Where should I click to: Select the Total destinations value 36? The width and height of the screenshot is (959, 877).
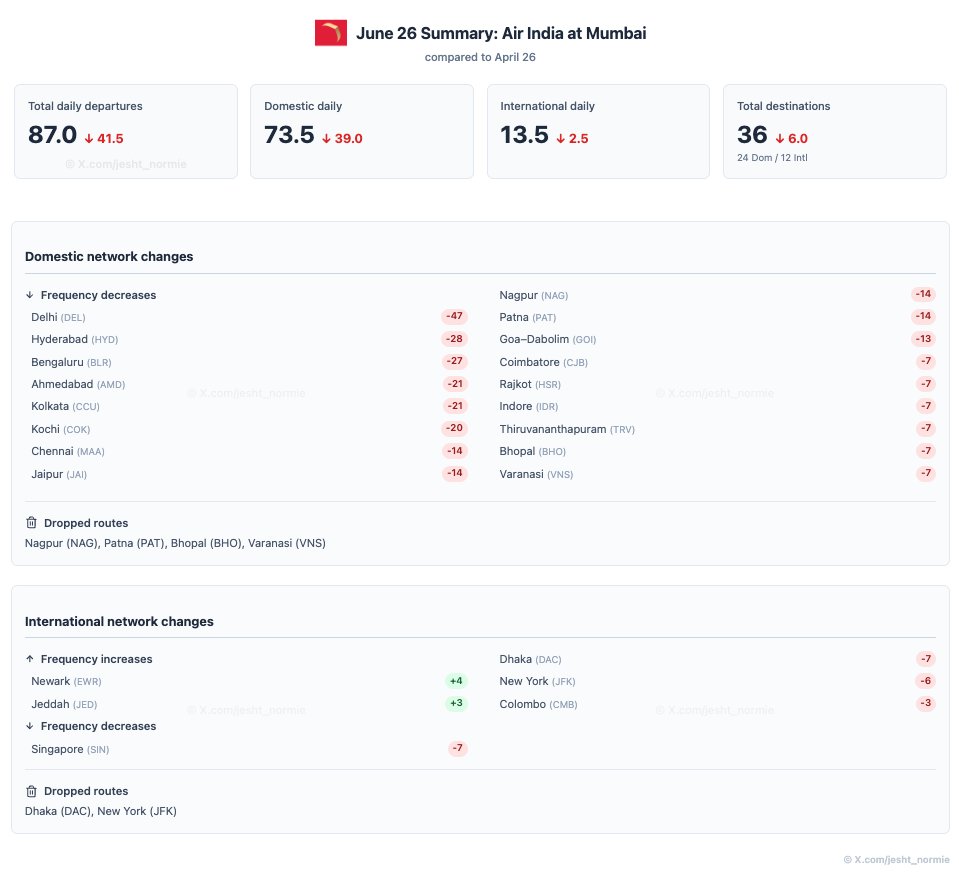coord(752,135)
